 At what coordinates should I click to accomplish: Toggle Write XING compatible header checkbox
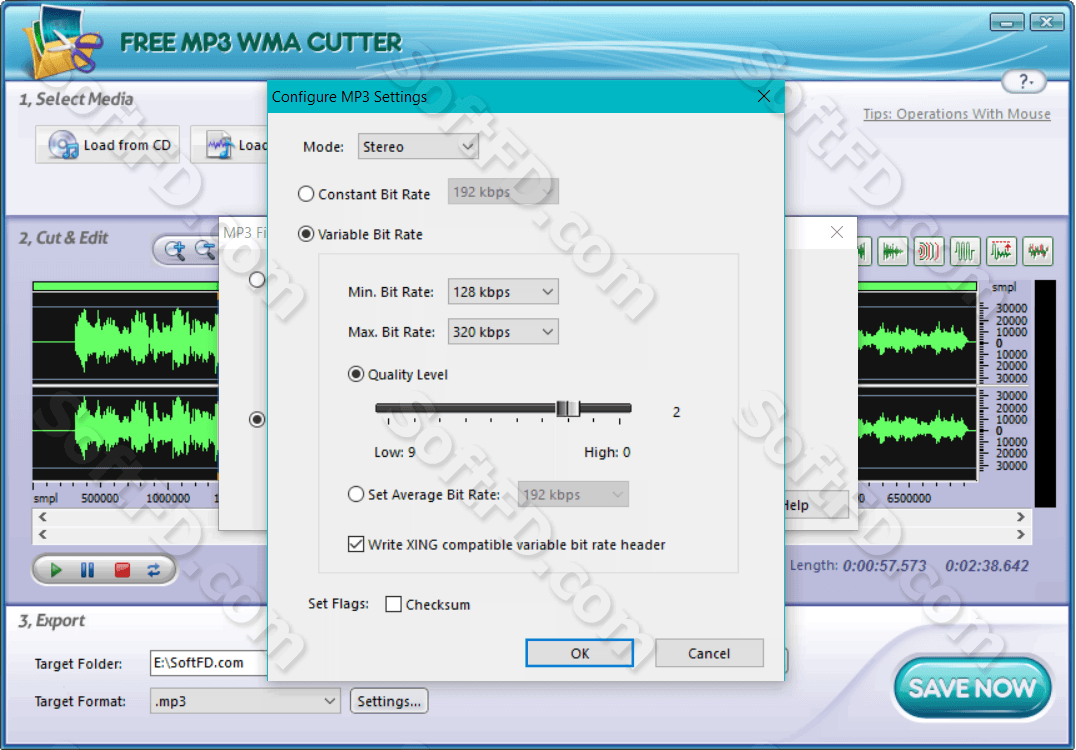point(355,544)
